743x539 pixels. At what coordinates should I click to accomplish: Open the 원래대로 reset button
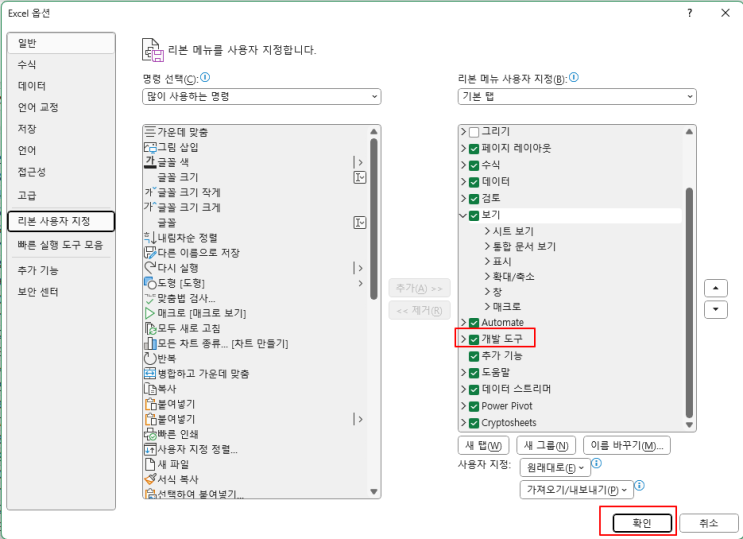coord(555,468)
